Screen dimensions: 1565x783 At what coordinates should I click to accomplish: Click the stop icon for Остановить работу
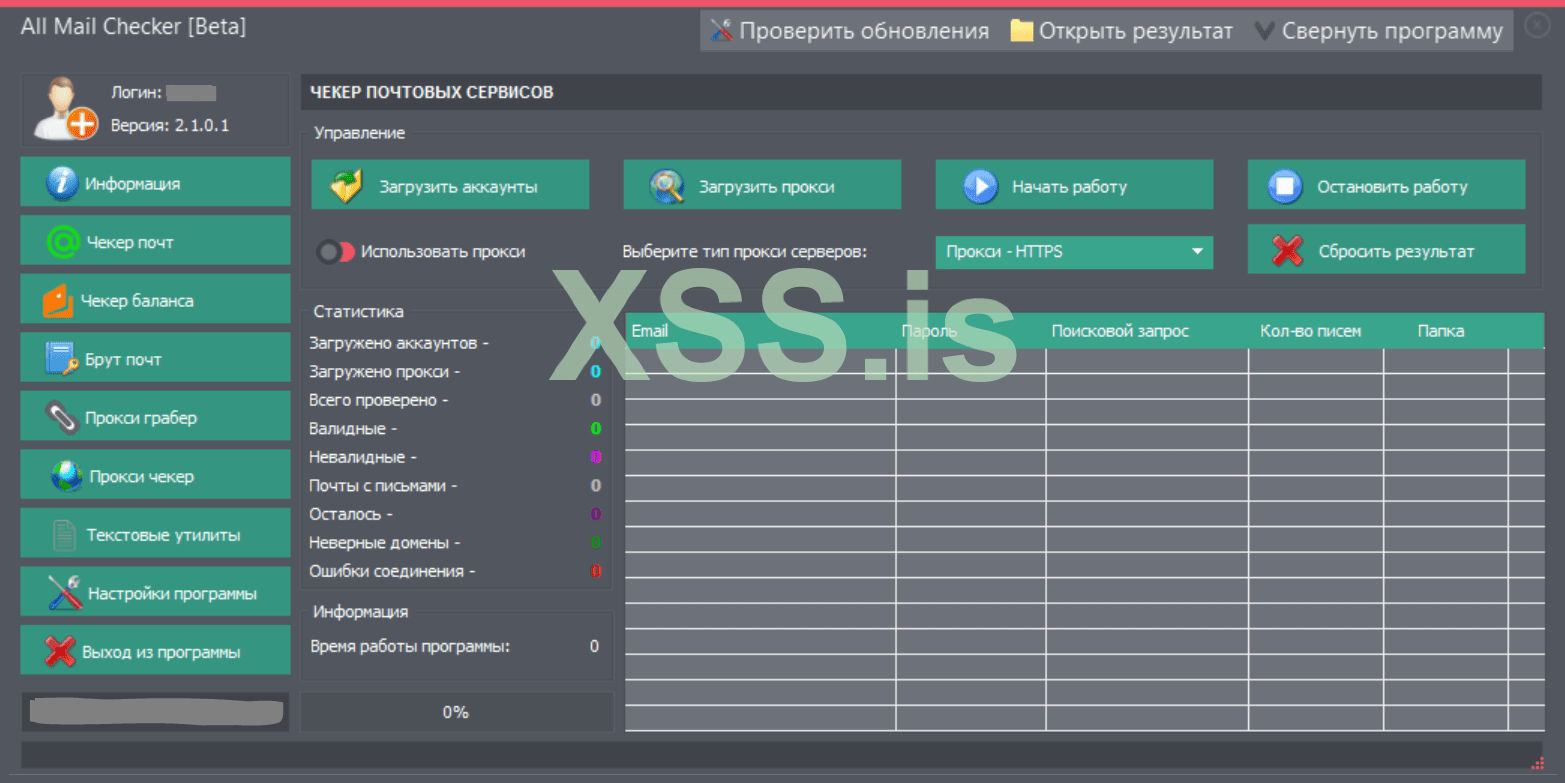[x=1285, y=186]
